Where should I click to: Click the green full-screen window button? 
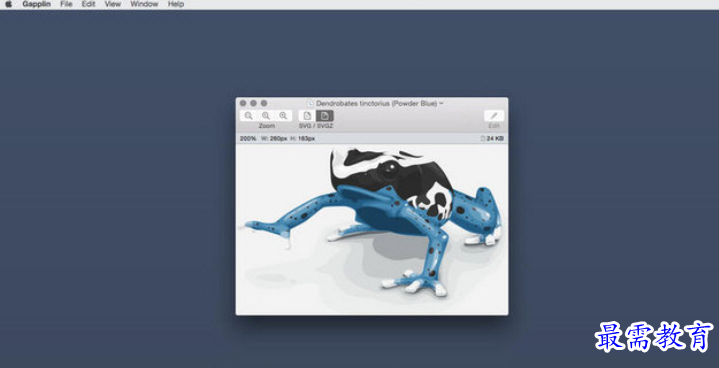tap(264, 103)
